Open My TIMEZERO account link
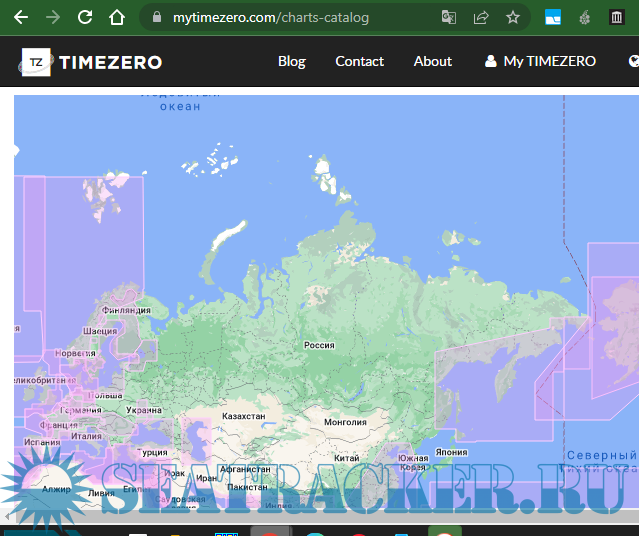639x536 pixels. (540, 61)
